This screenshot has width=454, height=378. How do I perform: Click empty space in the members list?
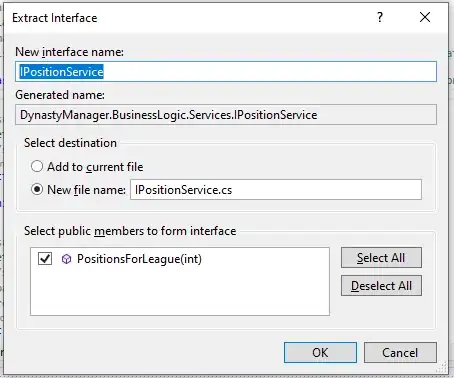(180, 293)
